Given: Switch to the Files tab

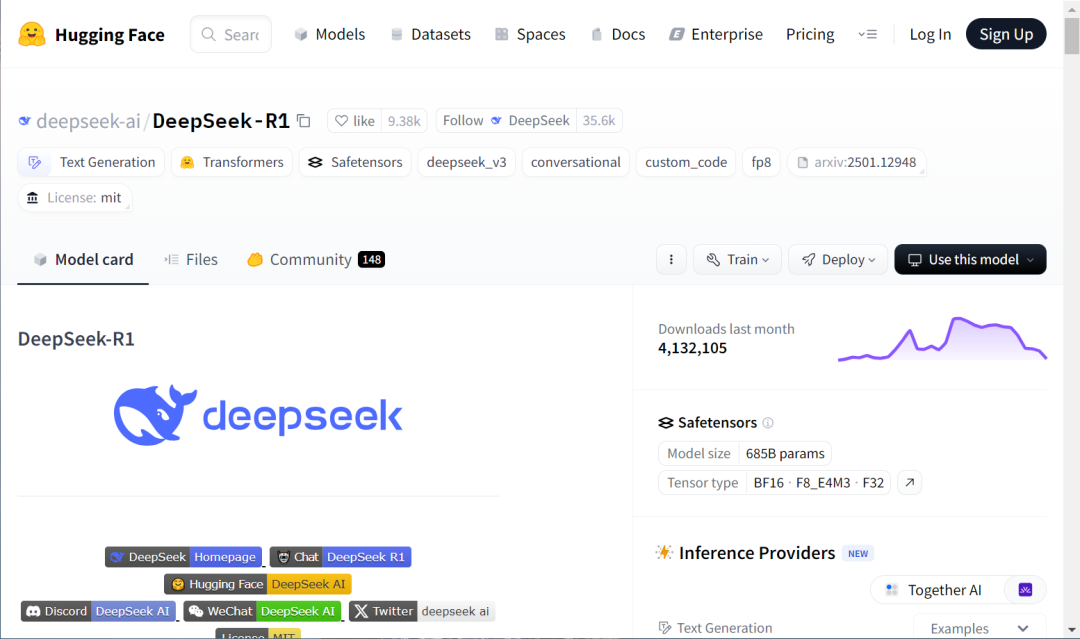Looking at the screenshot, I should click(x=191, y=260).
